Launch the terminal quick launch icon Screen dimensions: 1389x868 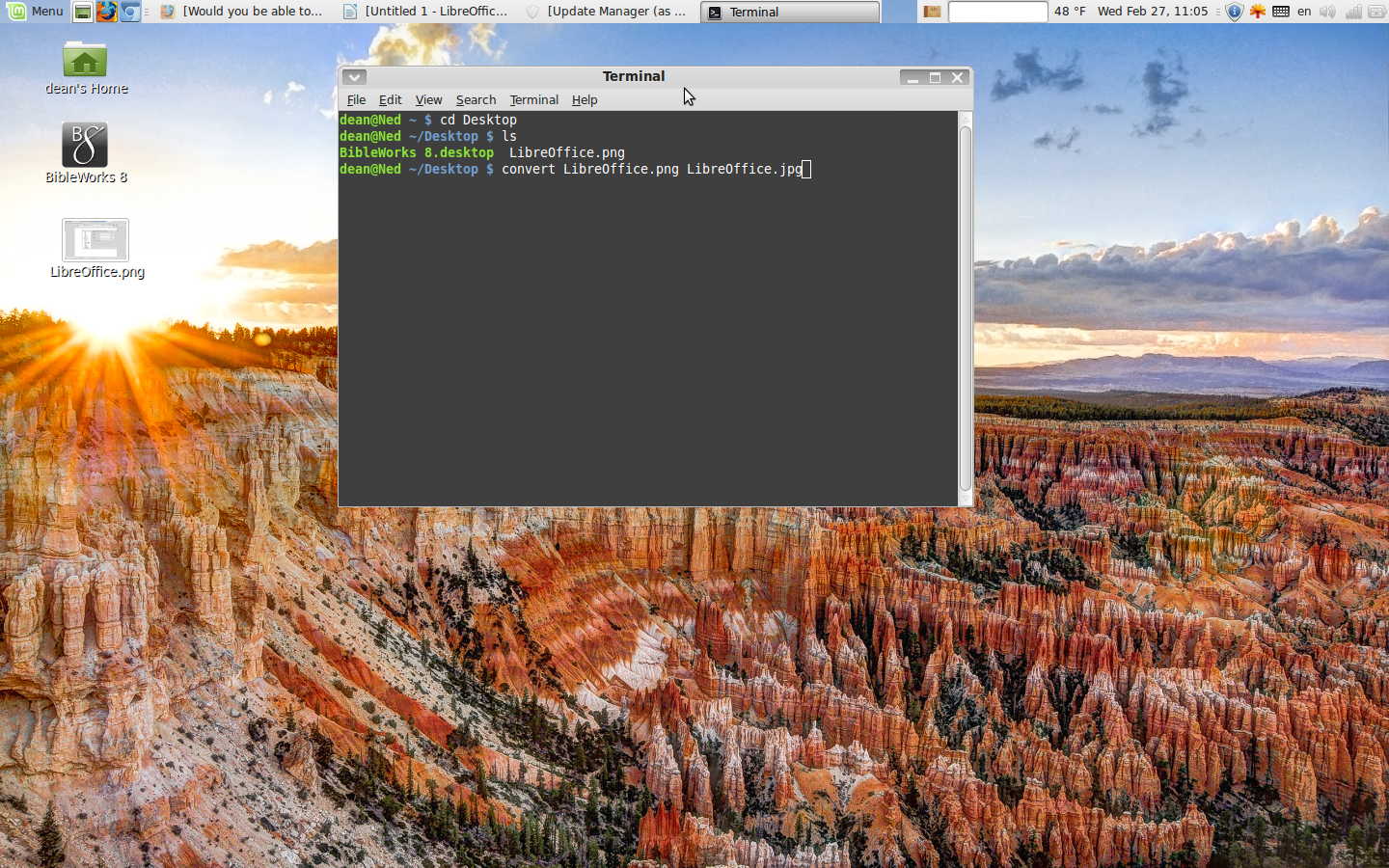[x=82, y=12]
